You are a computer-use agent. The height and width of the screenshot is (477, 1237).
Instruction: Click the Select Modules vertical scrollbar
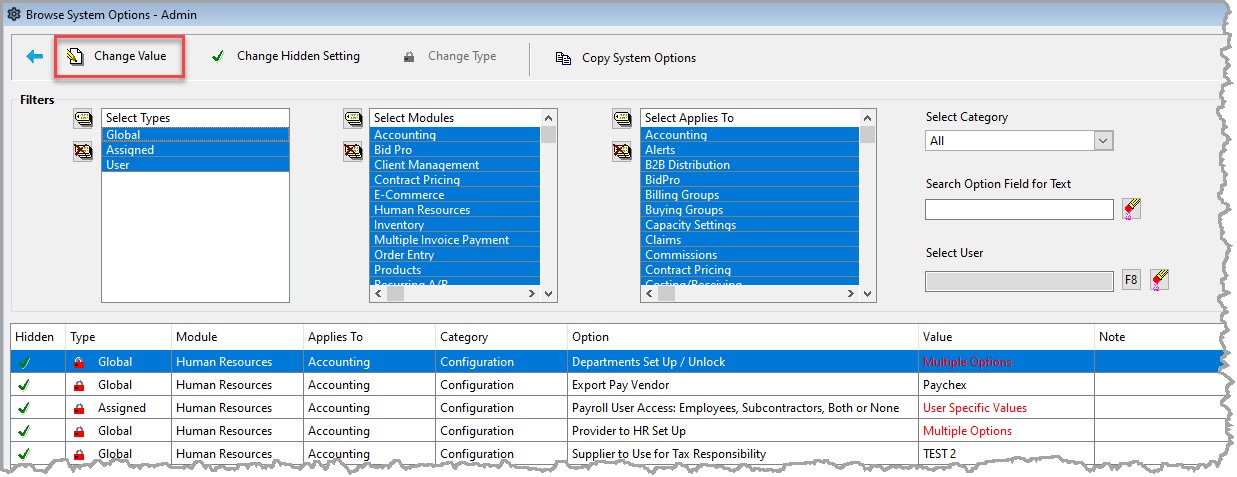click(548, 206)
